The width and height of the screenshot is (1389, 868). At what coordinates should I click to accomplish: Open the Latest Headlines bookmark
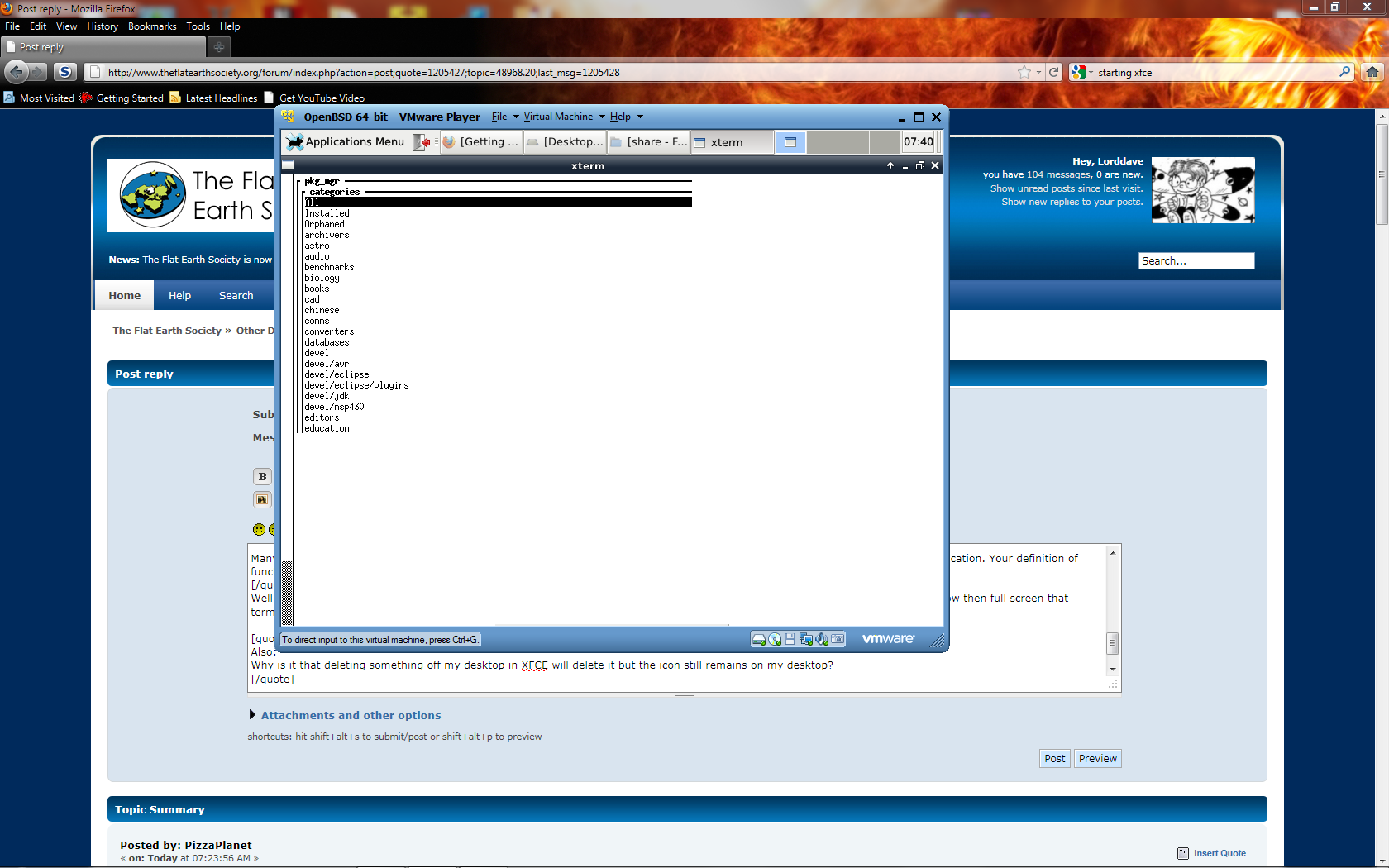(213, 98)
